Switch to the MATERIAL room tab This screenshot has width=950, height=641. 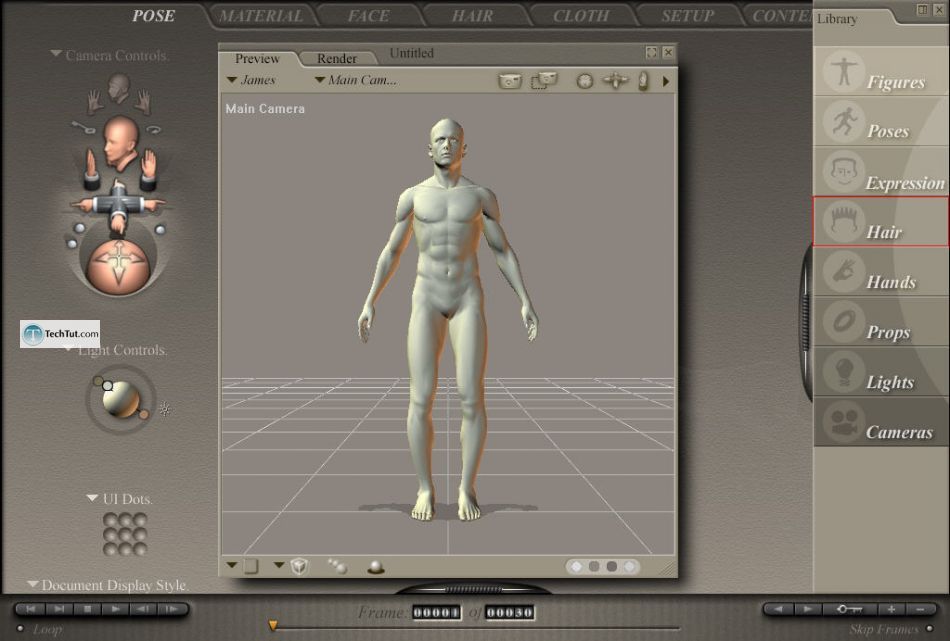(x=261, y=16)
